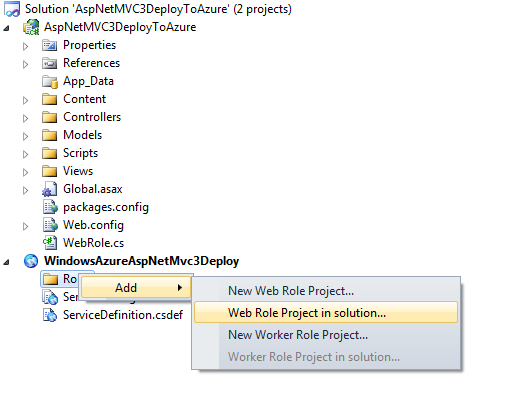Screen dimensions: 509x407
Task: Click the AspNetMVC3DeployToAzure project icon
Action: 31,27
